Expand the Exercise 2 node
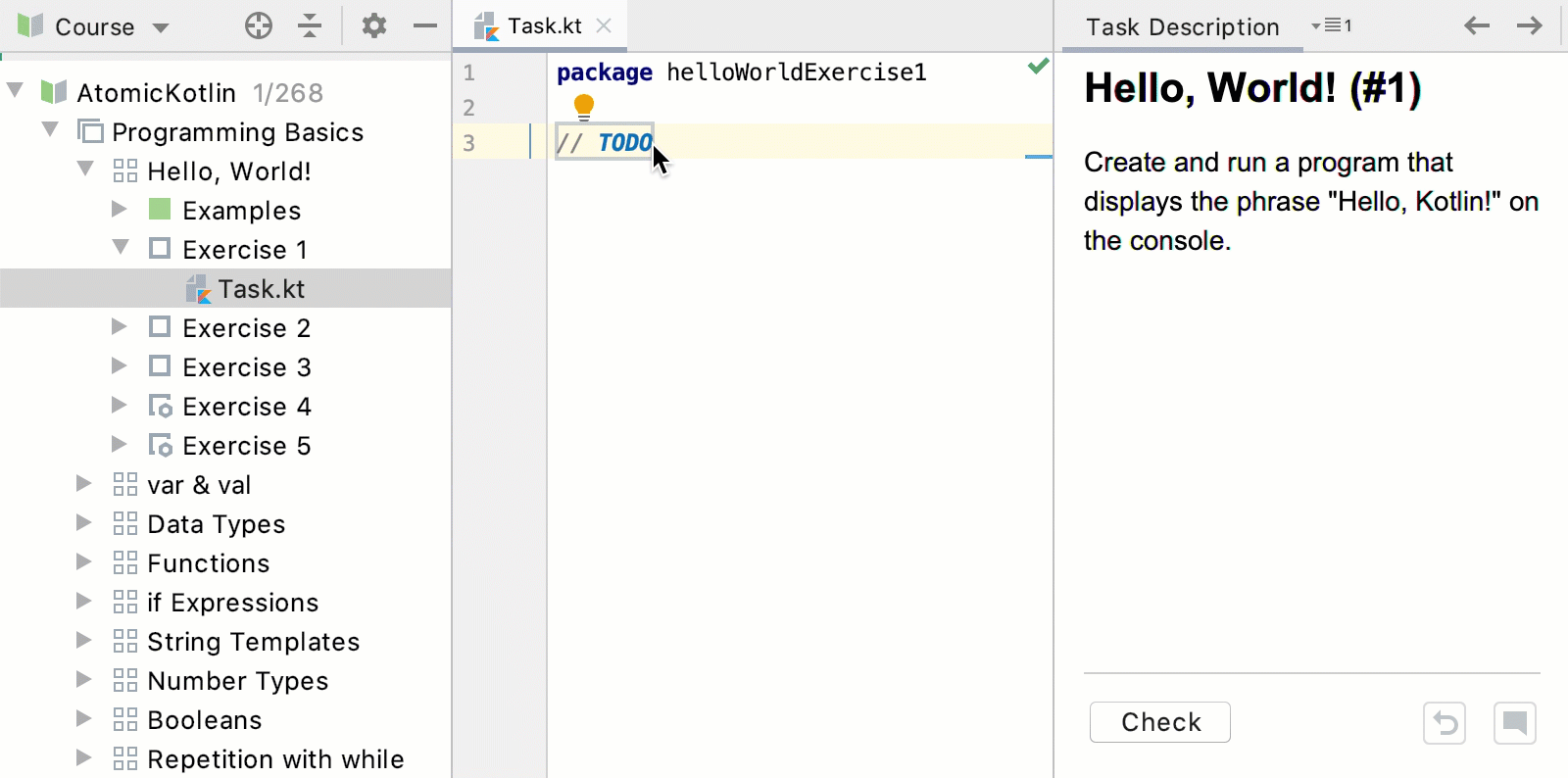 [120, 326]
